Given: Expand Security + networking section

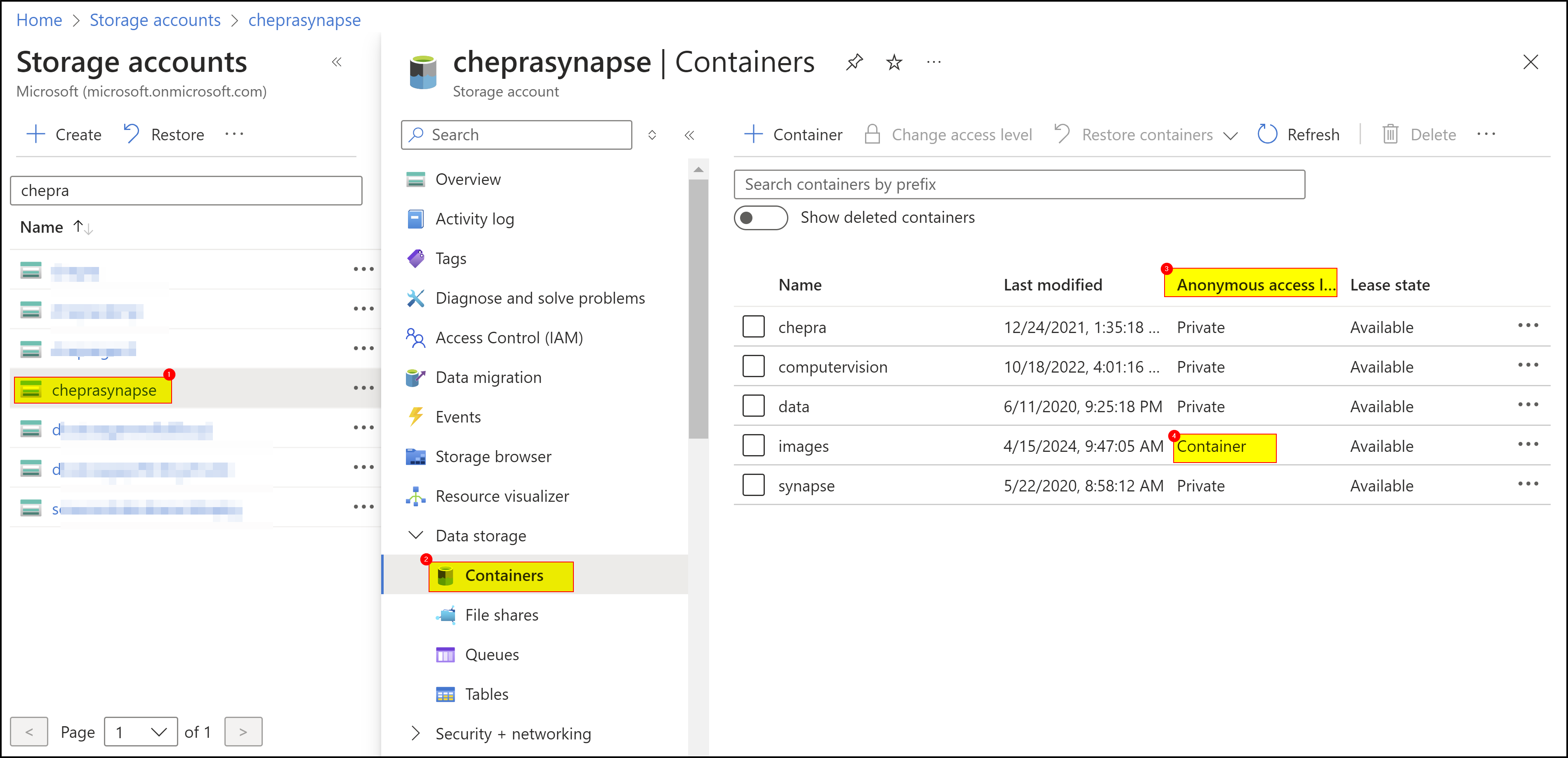Looking at the screenshot, I should pos(416,734).
